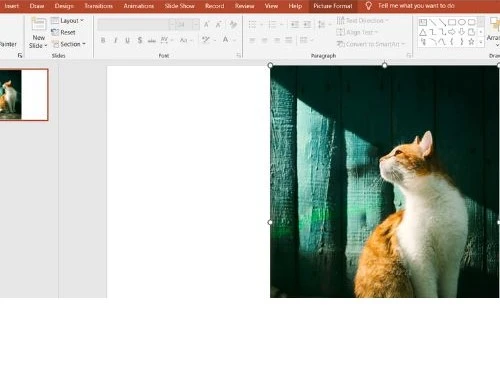Open the Bullets dropdown
This screenshot has width=500, height=382.
point(255,24)
